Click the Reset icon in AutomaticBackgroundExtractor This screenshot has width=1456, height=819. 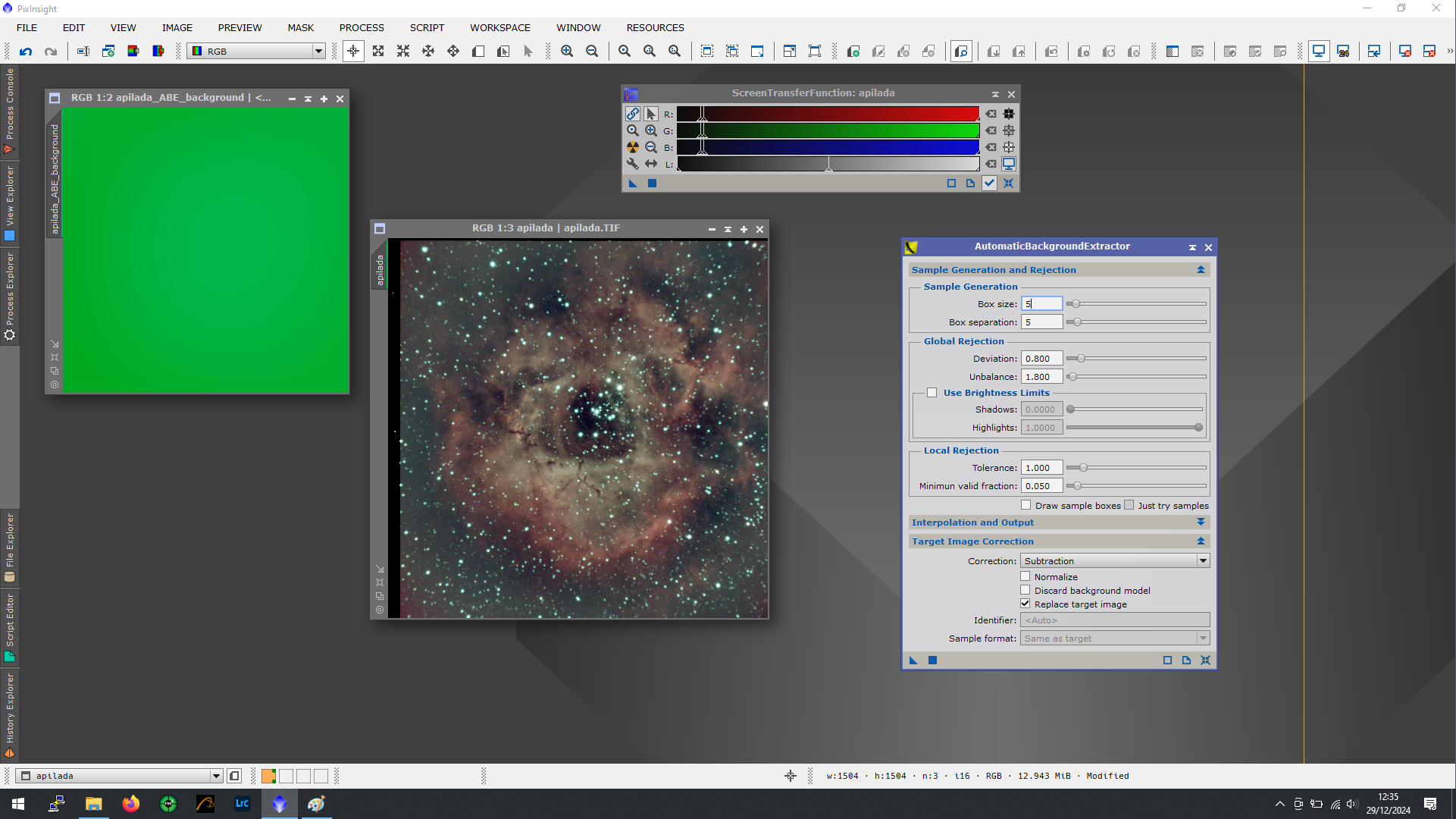pyautogui.click(x=1205, y=661)
